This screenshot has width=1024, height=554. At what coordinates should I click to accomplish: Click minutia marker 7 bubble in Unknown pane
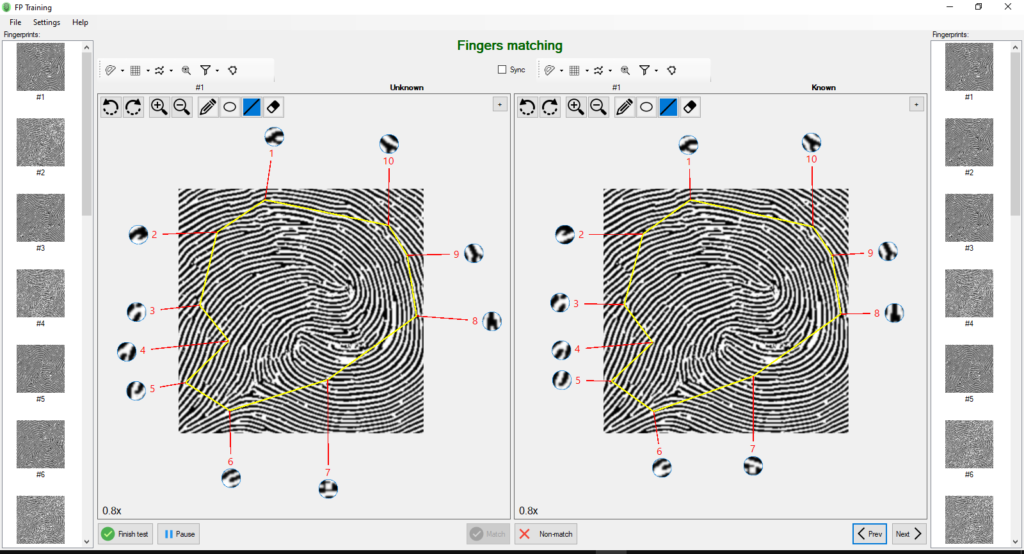point(328,488)
